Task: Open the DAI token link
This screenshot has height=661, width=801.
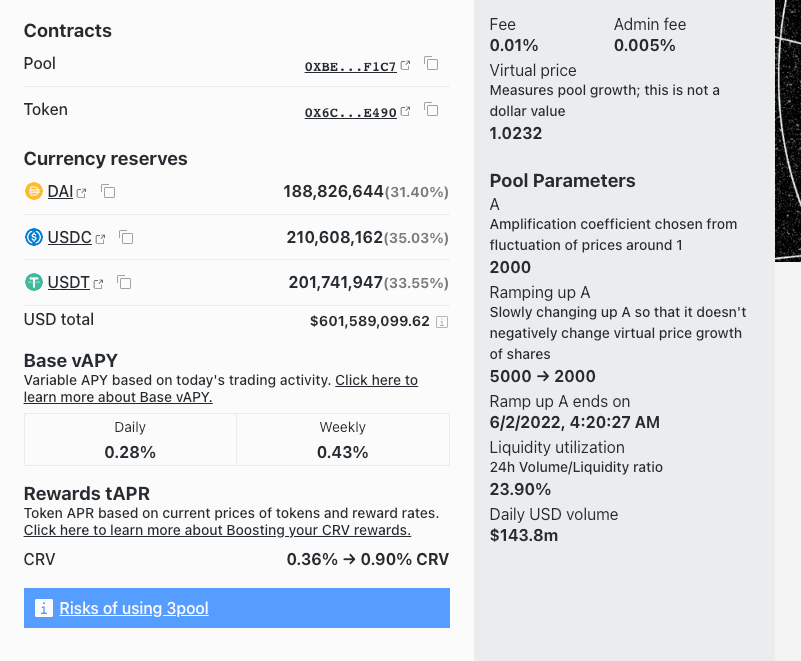Action: point(60,191)
